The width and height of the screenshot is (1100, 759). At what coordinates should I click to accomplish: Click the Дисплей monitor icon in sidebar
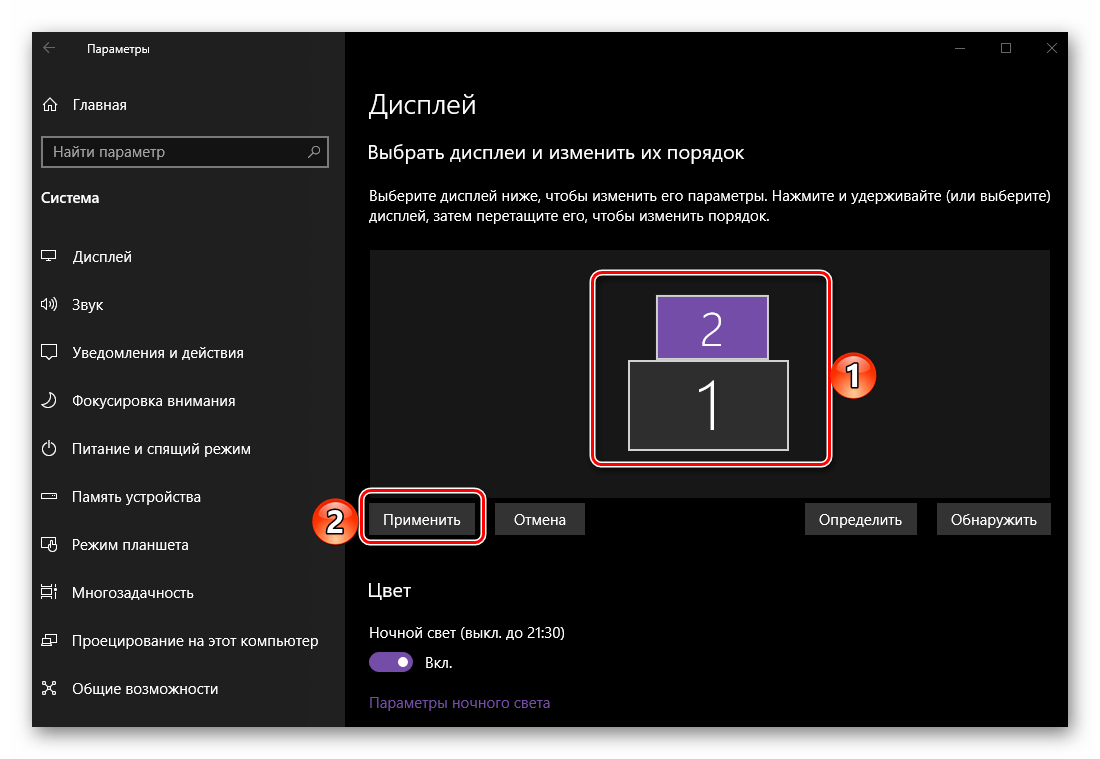49,257
